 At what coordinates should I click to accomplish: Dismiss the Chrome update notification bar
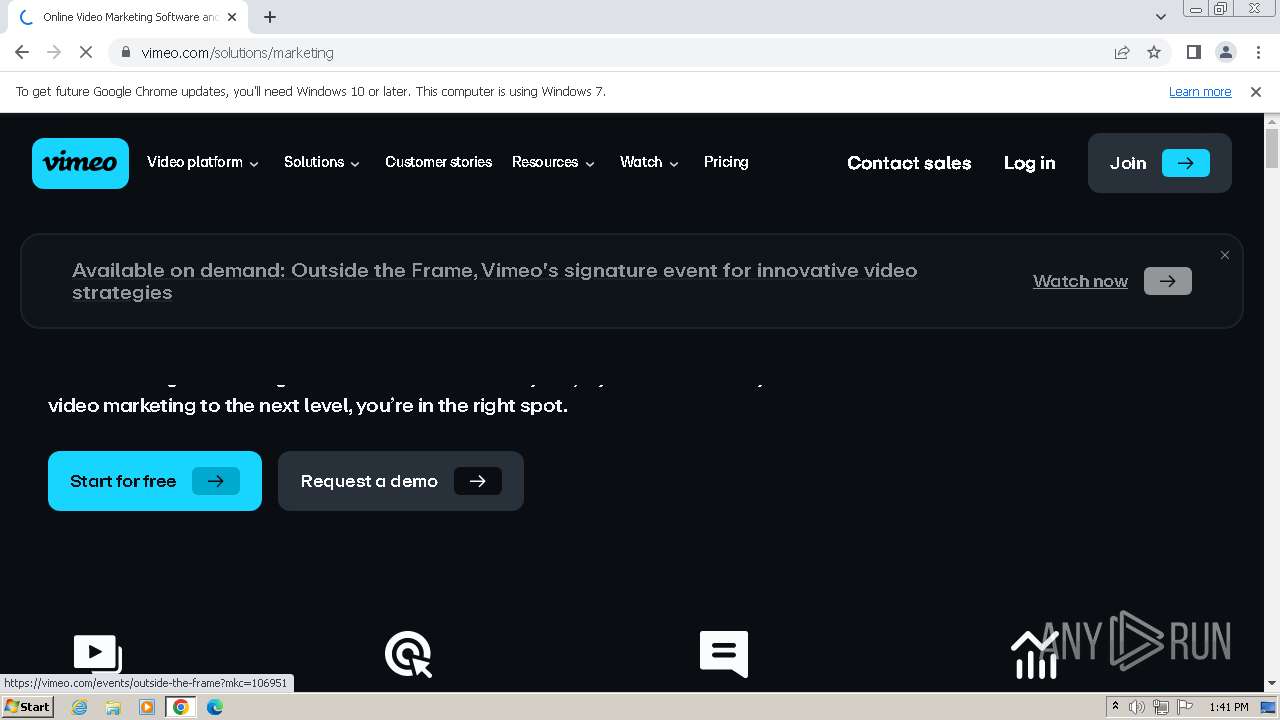click(1256, 91)
